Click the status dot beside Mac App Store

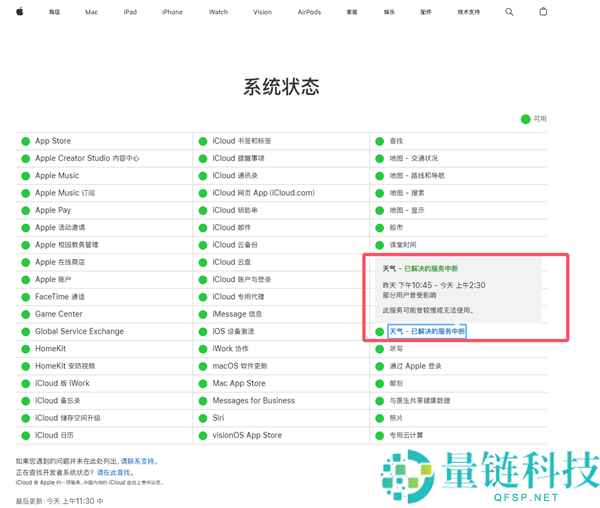(x=203, y=384)
